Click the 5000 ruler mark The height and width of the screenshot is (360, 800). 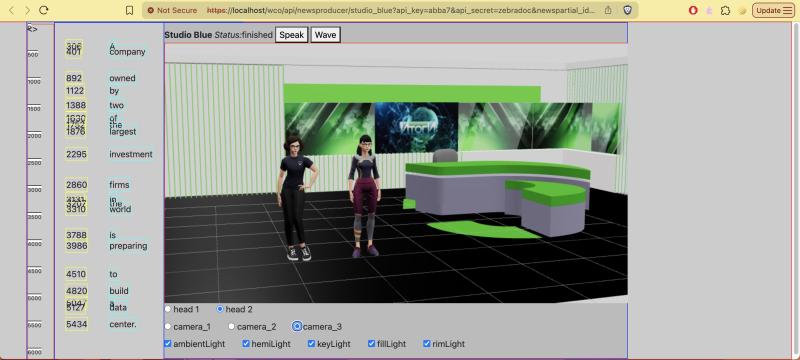(34, 298)
